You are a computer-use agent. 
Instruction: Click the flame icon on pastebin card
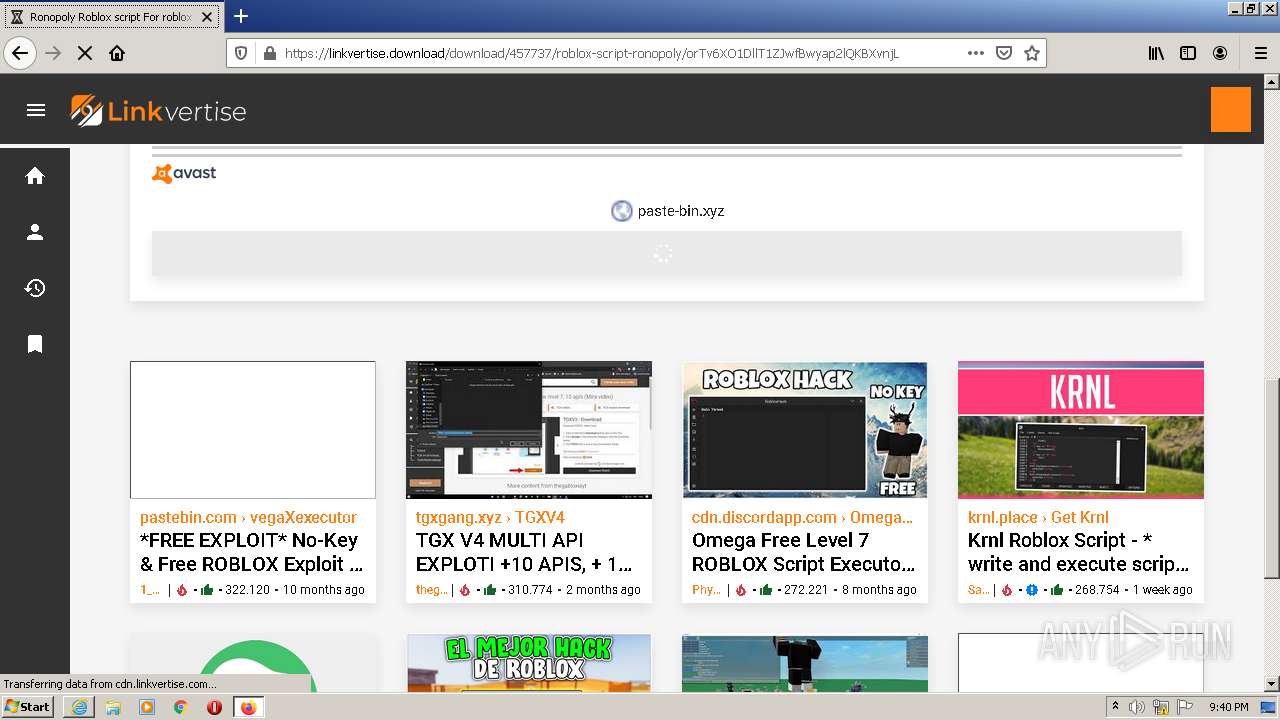[182, 590]
